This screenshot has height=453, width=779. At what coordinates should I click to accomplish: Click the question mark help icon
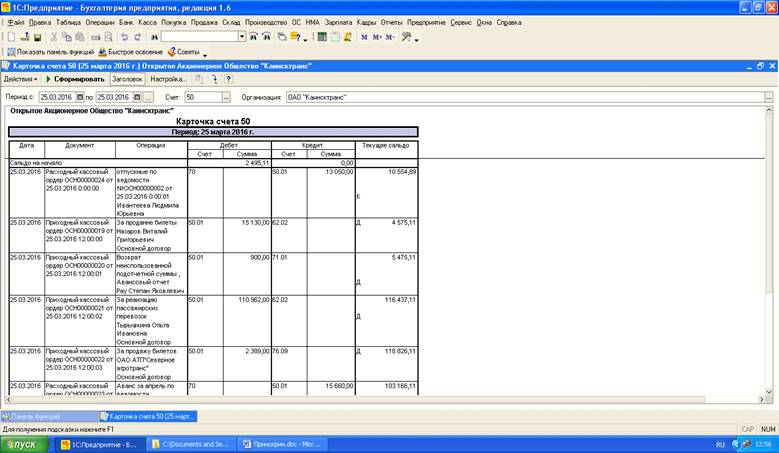(228, 79)
